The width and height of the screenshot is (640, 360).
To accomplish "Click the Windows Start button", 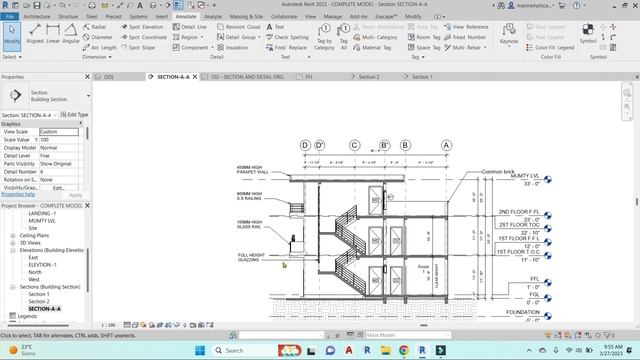I will (x=200, y=350).
